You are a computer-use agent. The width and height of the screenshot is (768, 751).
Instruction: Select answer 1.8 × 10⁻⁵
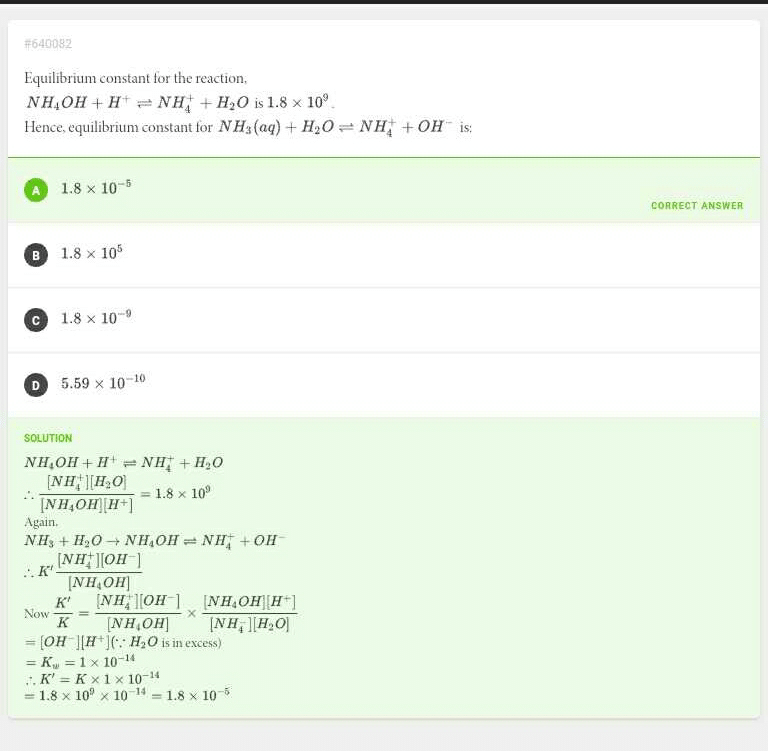[96, 188]
